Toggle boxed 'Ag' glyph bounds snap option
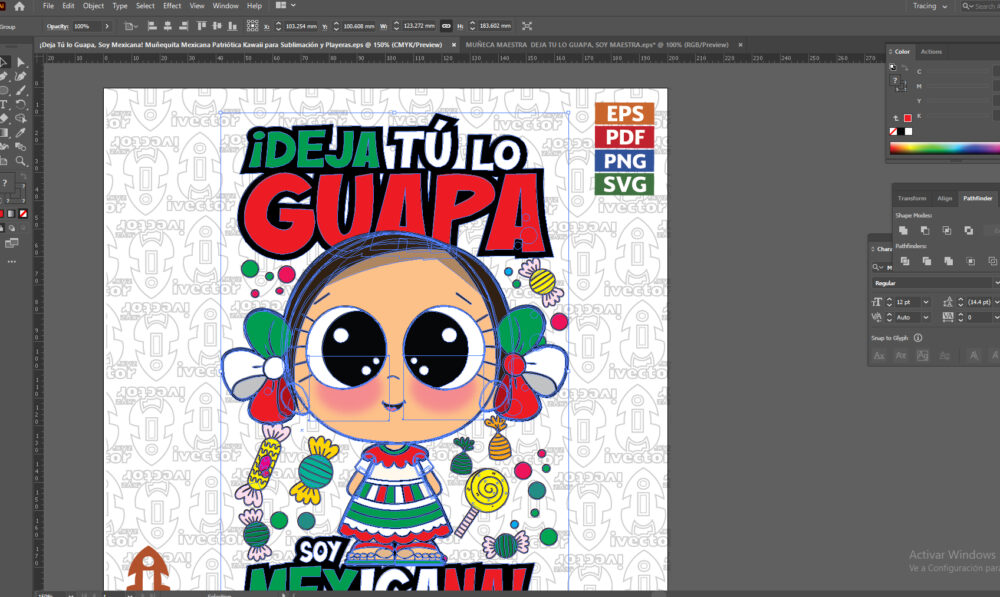Viewport: 1000px width, 597px height. pyautogui.click(x=922, y=355)
